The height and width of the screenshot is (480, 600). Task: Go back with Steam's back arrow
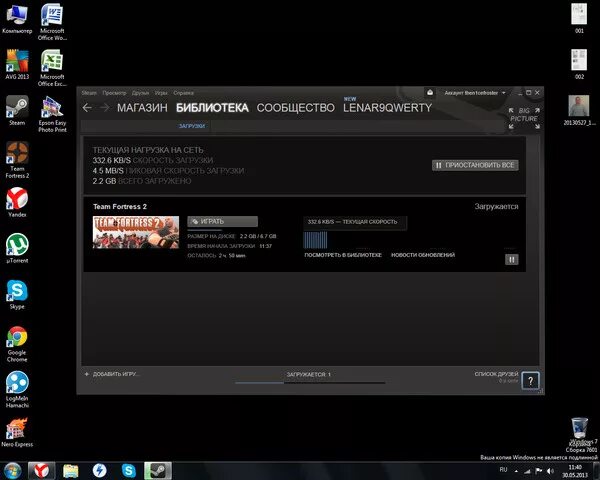point(87,108)
